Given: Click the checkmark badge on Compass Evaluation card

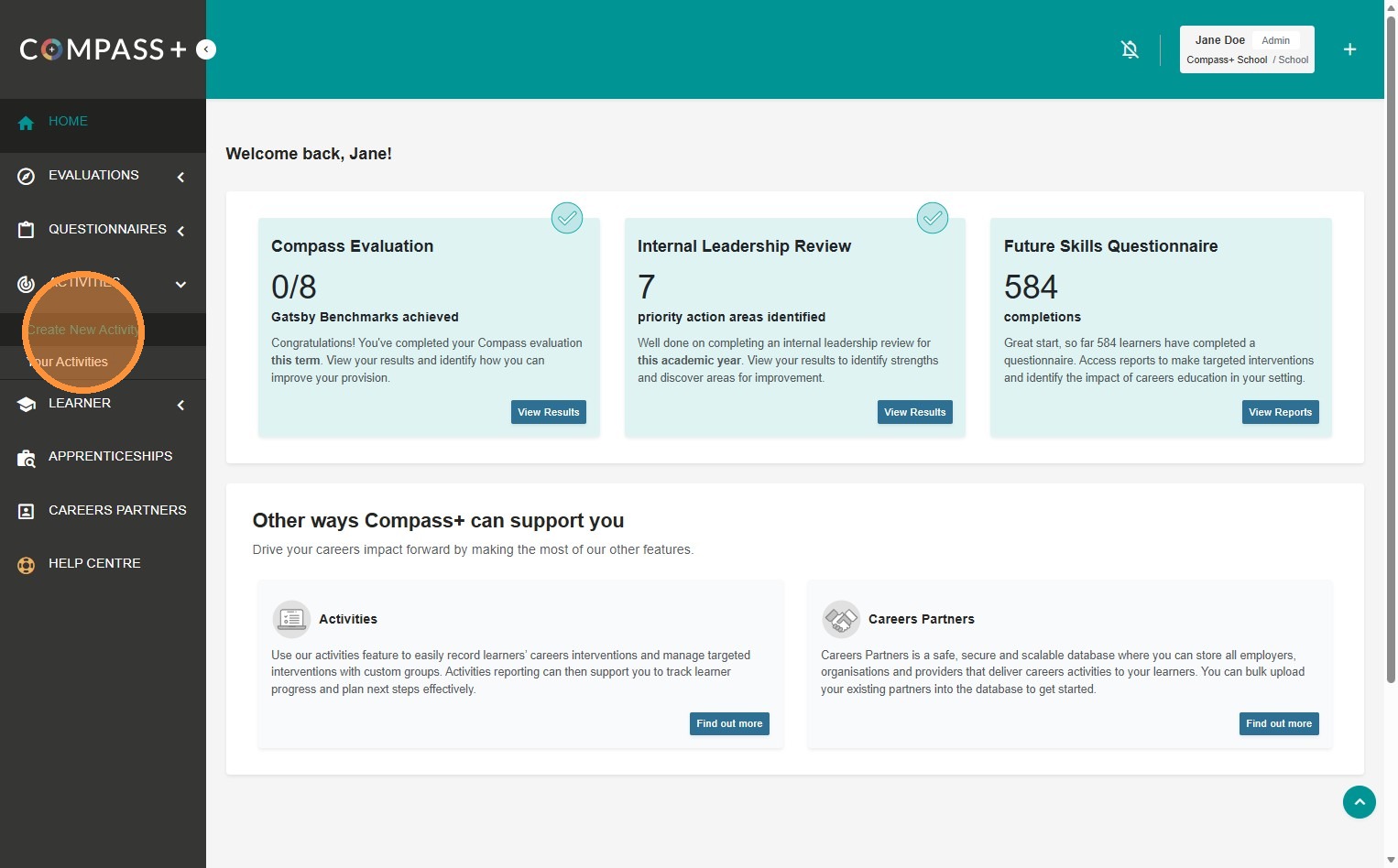Looking at the screenshot, I should click(567, 218).
